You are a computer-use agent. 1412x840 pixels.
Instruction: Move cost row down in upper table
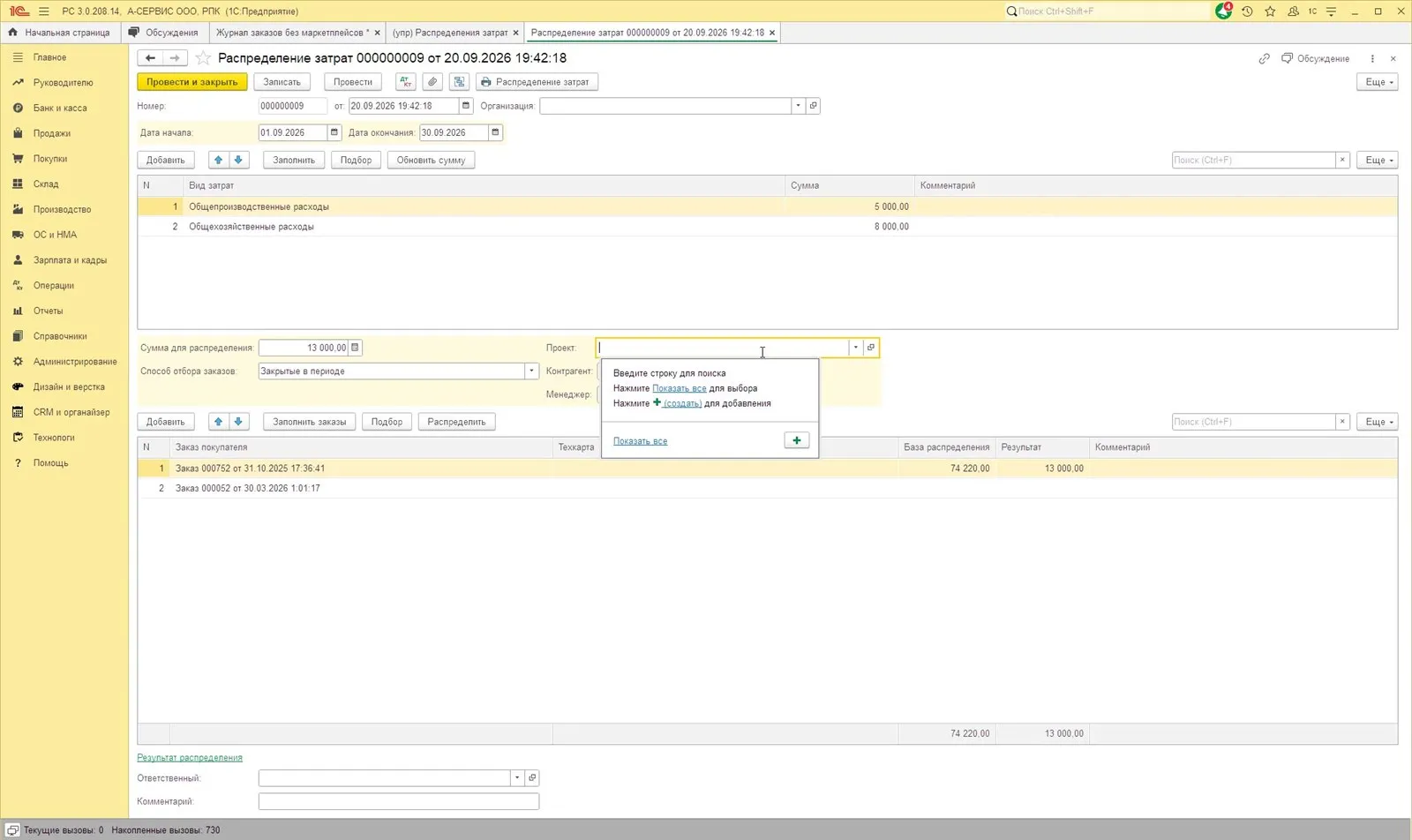tap(238, 160)
